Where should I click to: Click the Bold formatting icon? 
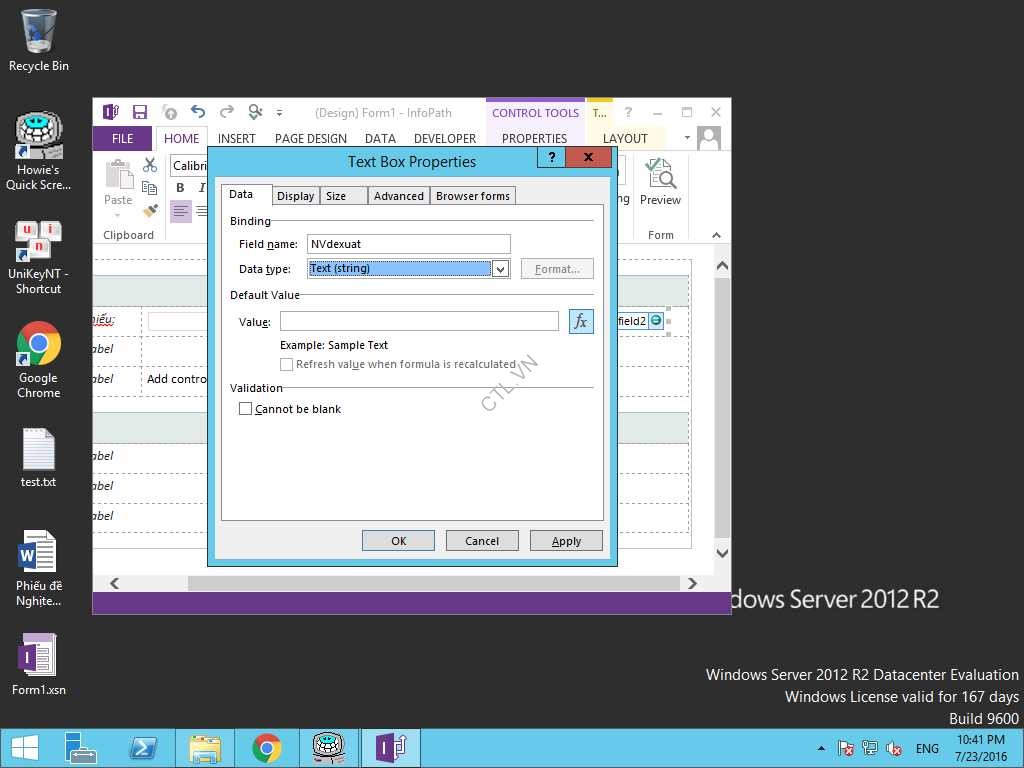click(180, 188)
